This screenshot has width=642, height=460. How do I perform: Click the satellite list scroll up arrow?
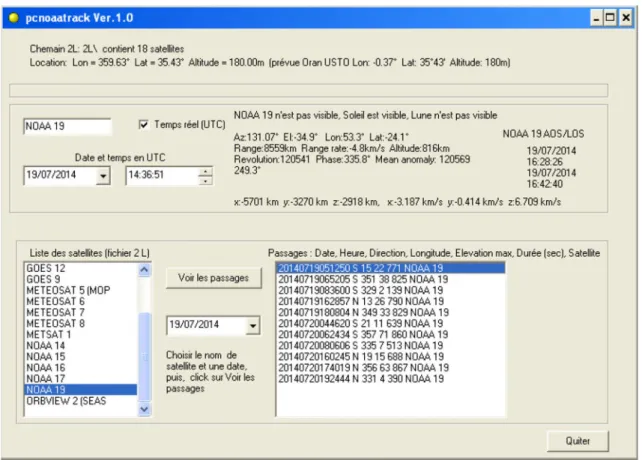point(144,270)
